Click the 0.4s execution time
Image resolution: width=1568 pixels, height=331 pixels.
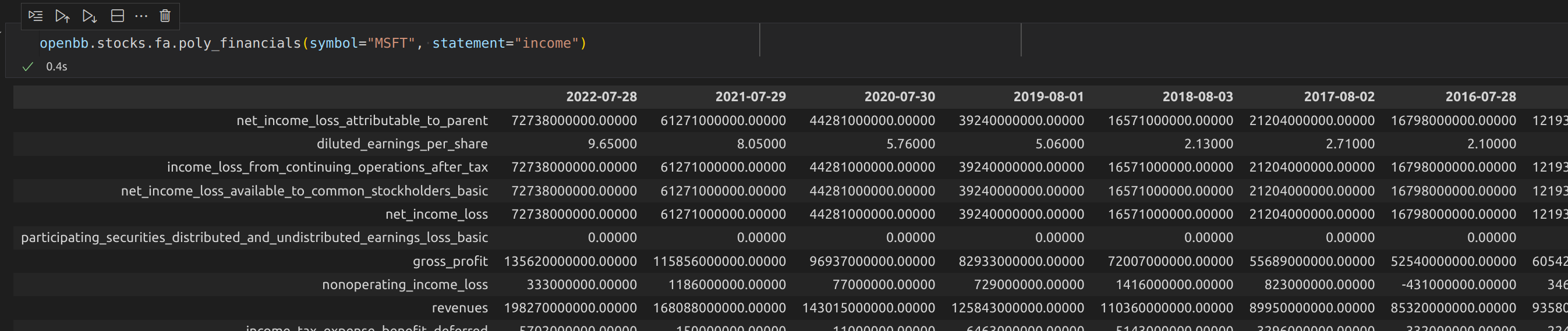pyautogui.click(x=56, y=66)
